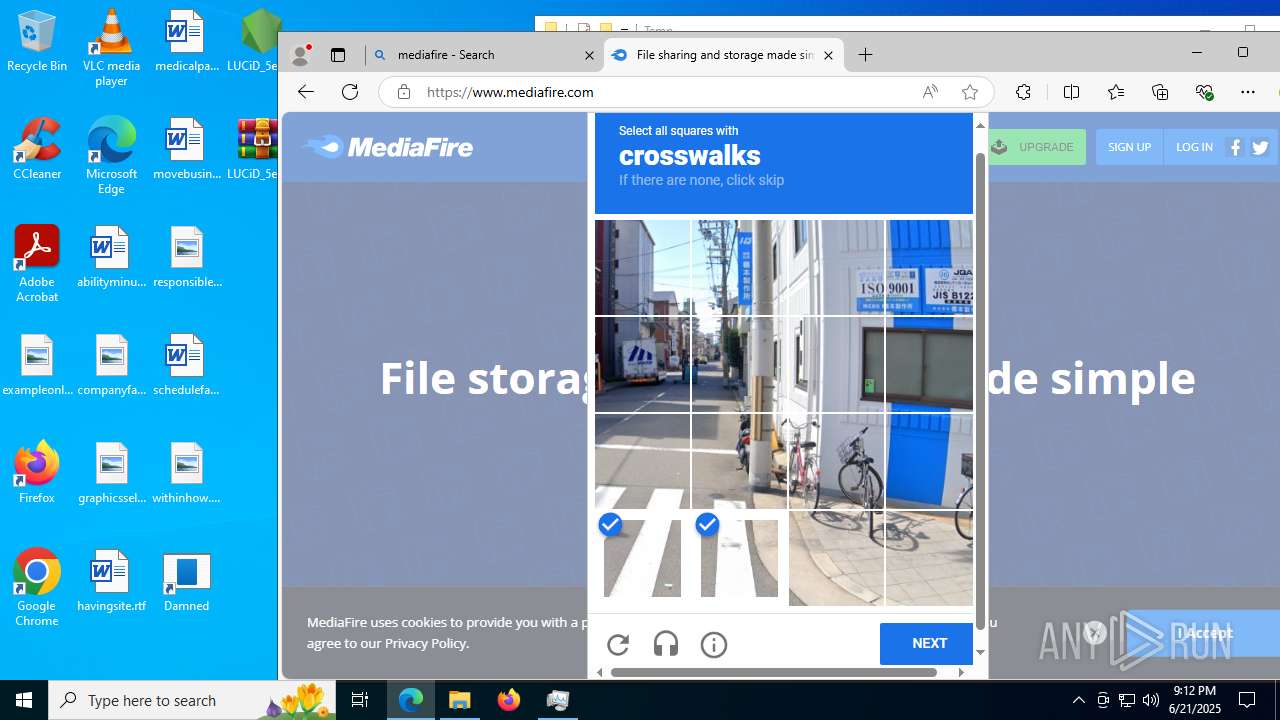Open Edge Collections

click(1160, 92)
